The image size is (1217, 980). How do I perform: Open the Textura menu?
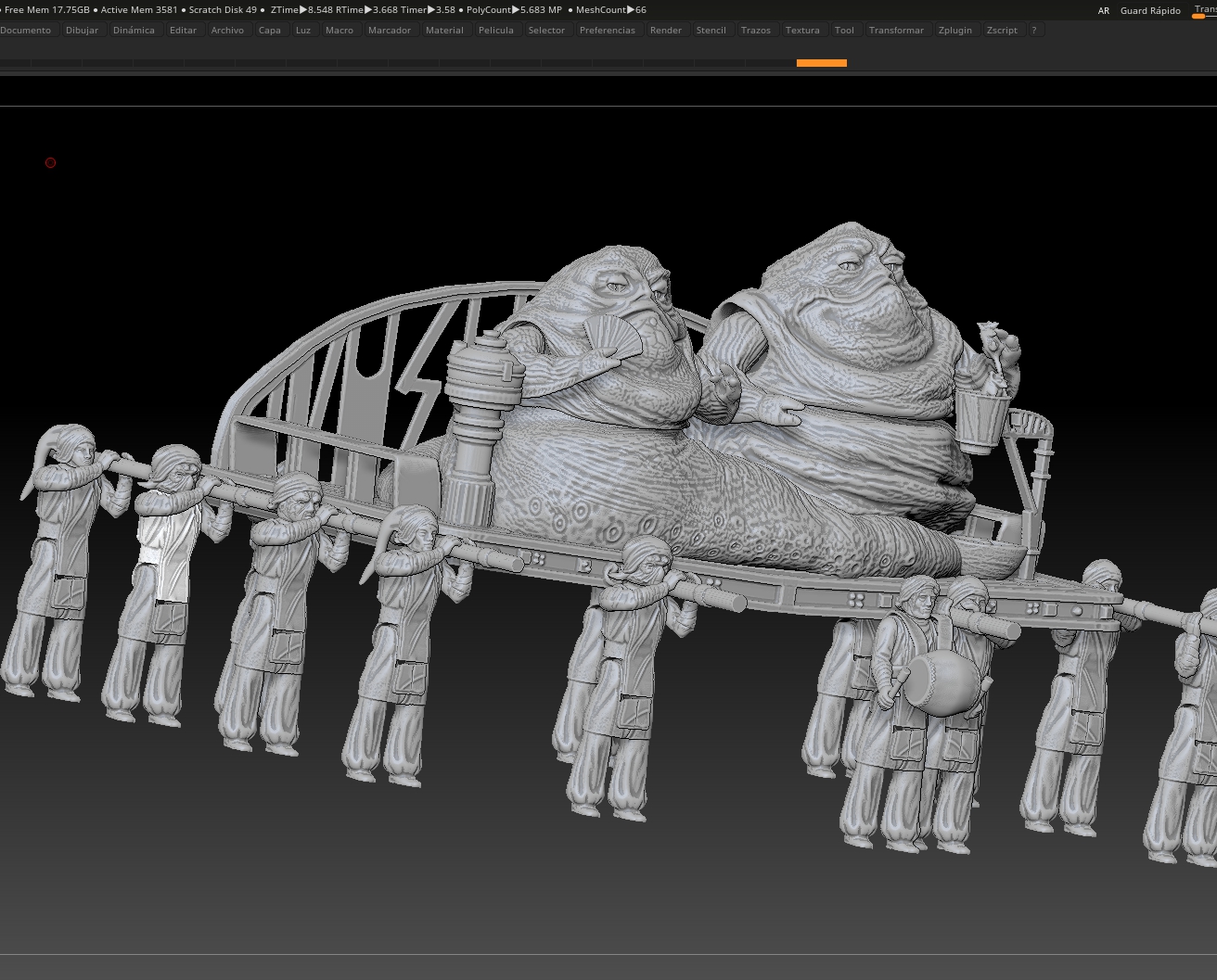(x=802, y=31)
